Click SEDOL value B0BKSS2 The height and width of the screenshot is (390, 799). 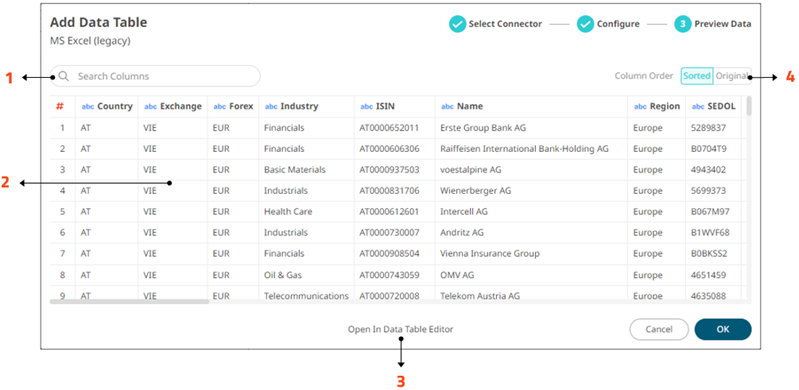tap(709, 253)
